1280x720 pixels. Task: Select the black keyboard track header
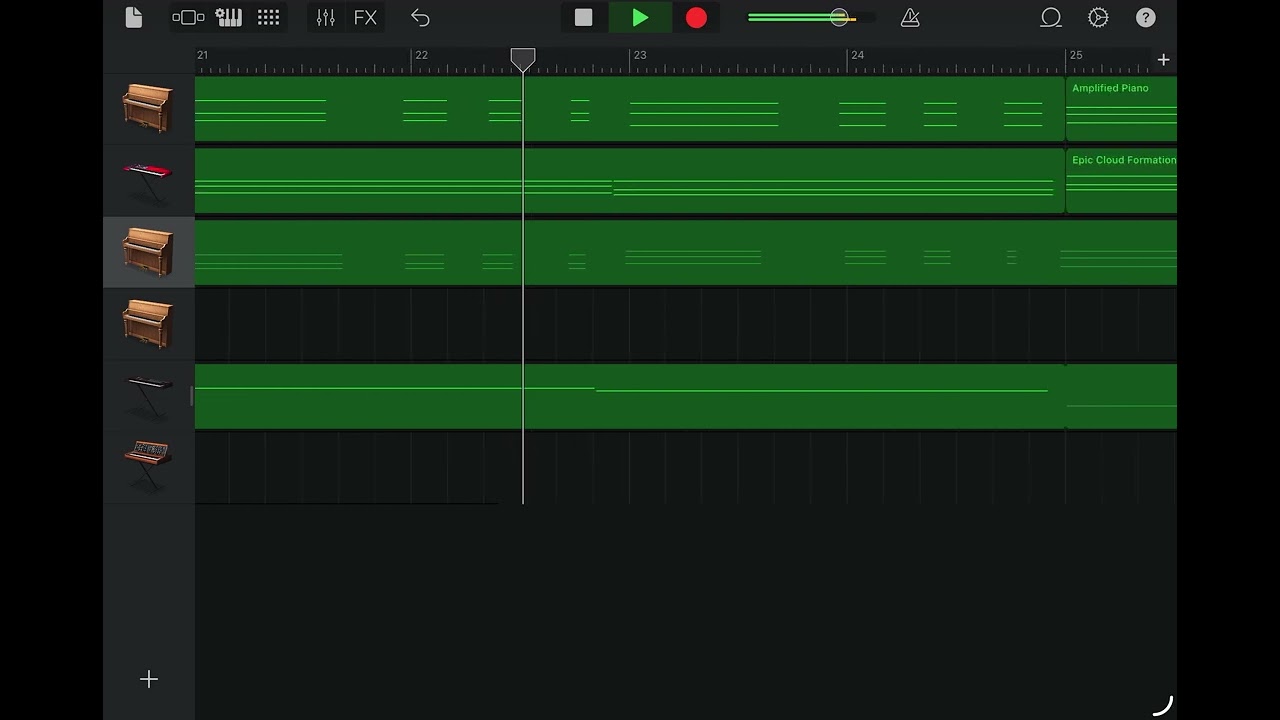click(x=149, y=397)
